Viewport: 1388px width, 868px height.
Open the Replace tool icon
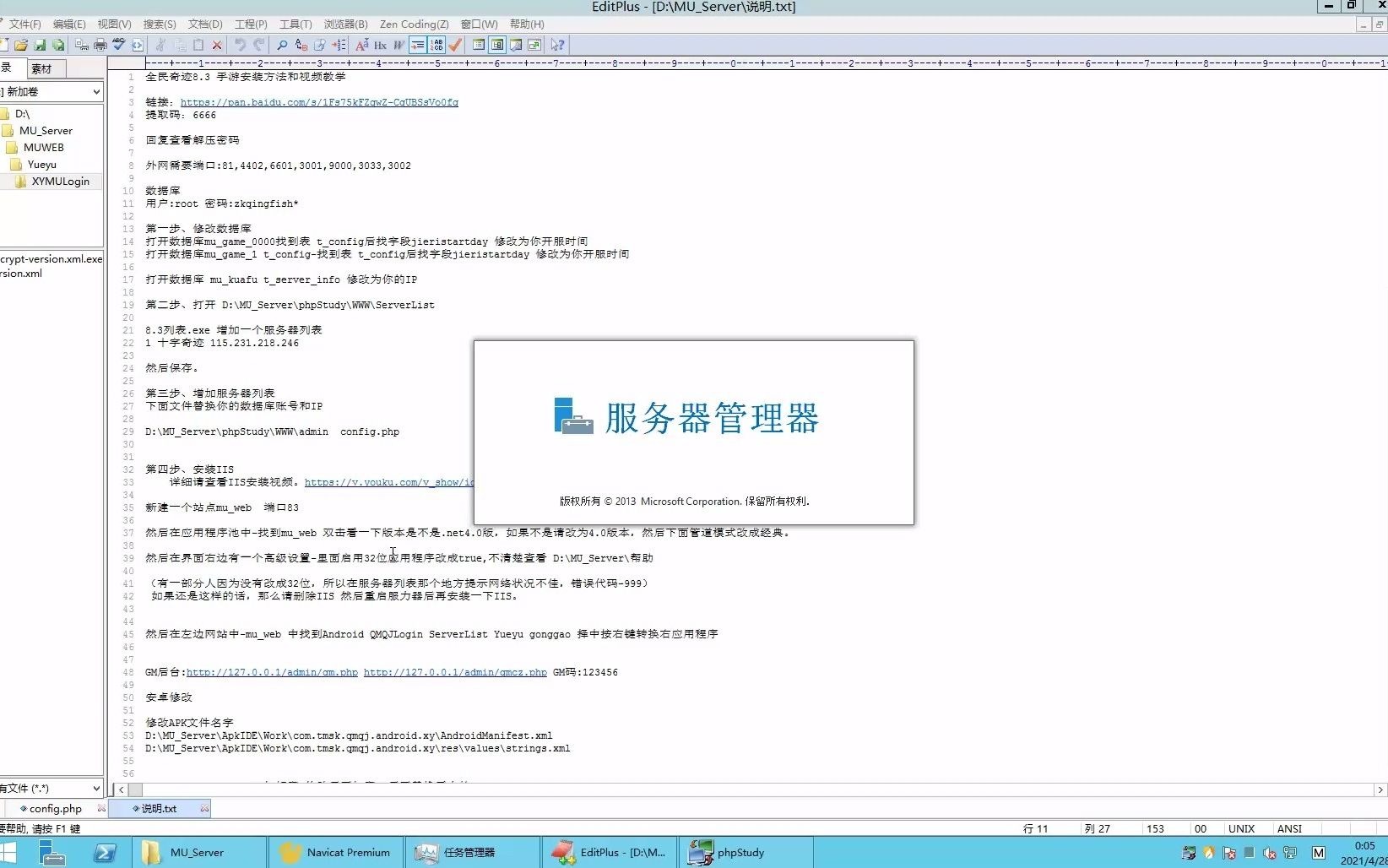(x=301, y=45)
